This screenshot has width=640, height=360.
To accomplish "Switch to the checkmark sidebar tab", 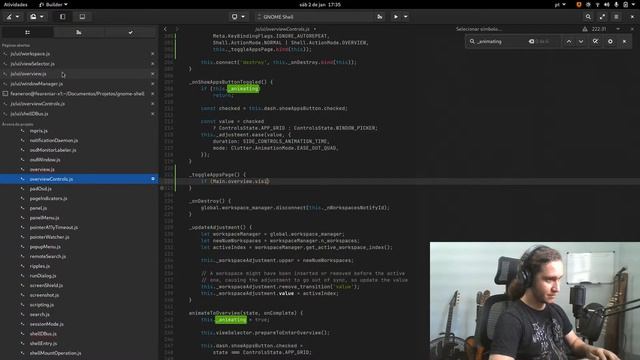I will click(x=131, y=32).
